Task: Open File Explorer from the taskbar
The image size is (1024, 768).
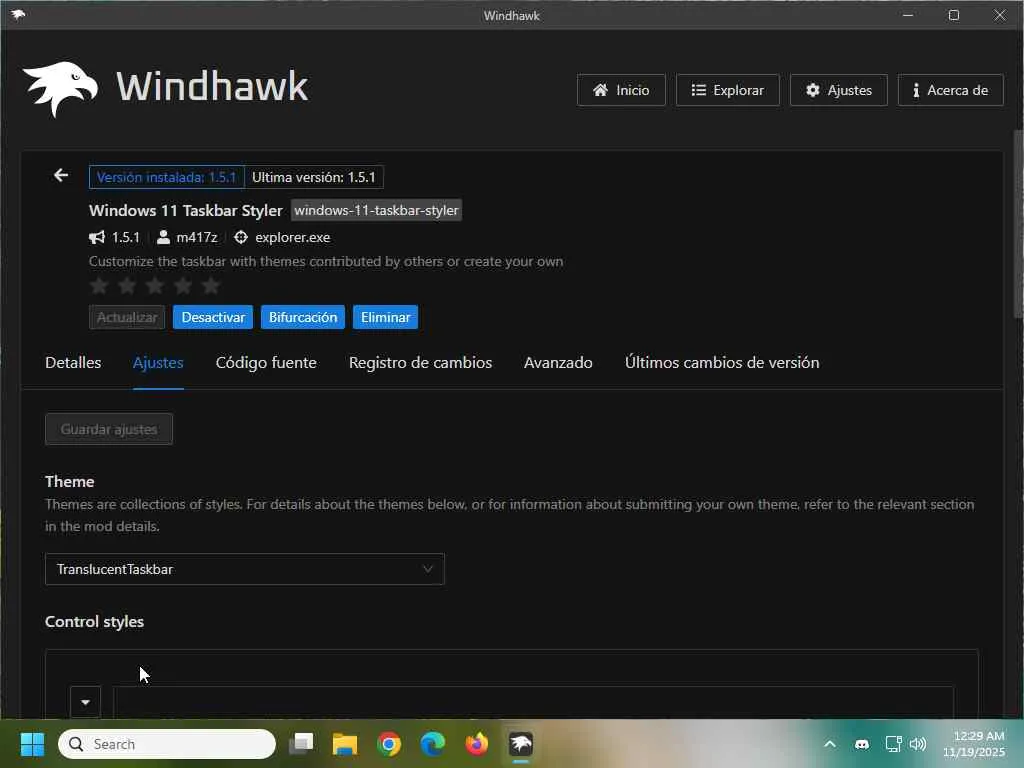Action: click(345, 744)
